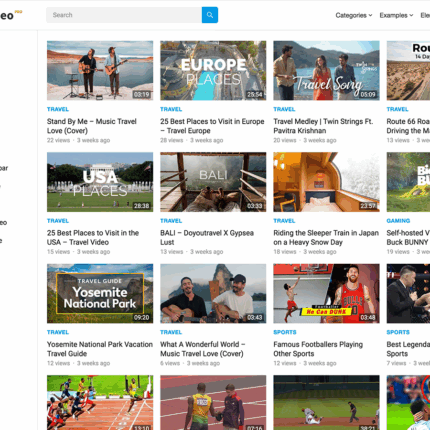Open Yosemite National Park video thumbnail
430x430 pixels.
click(100, 294)
